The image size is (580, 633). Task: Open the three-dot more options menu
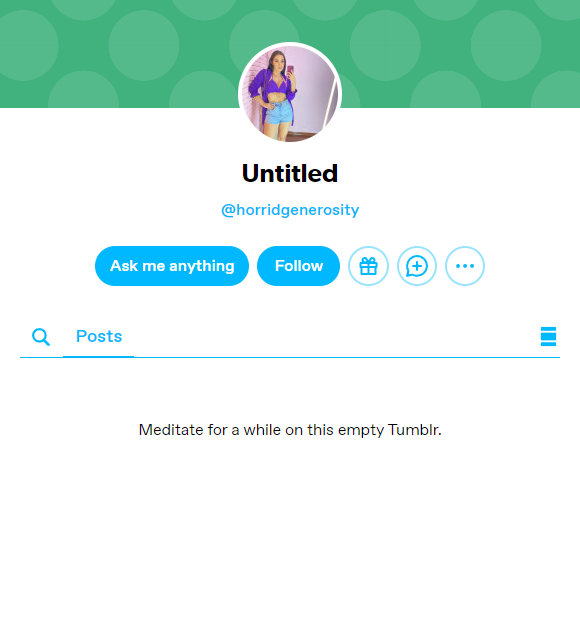[465, 266]
